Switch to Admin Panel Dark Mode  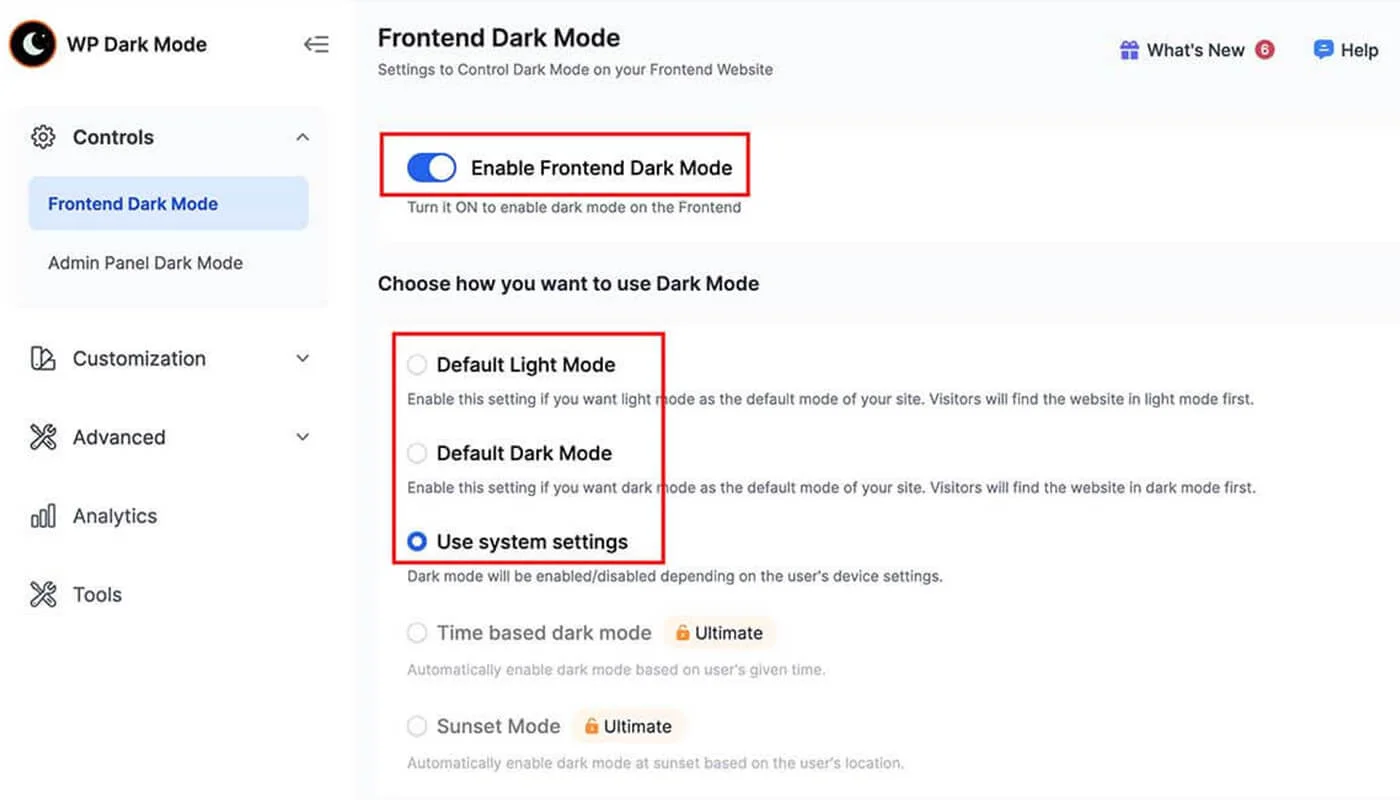tap(145, 262)
